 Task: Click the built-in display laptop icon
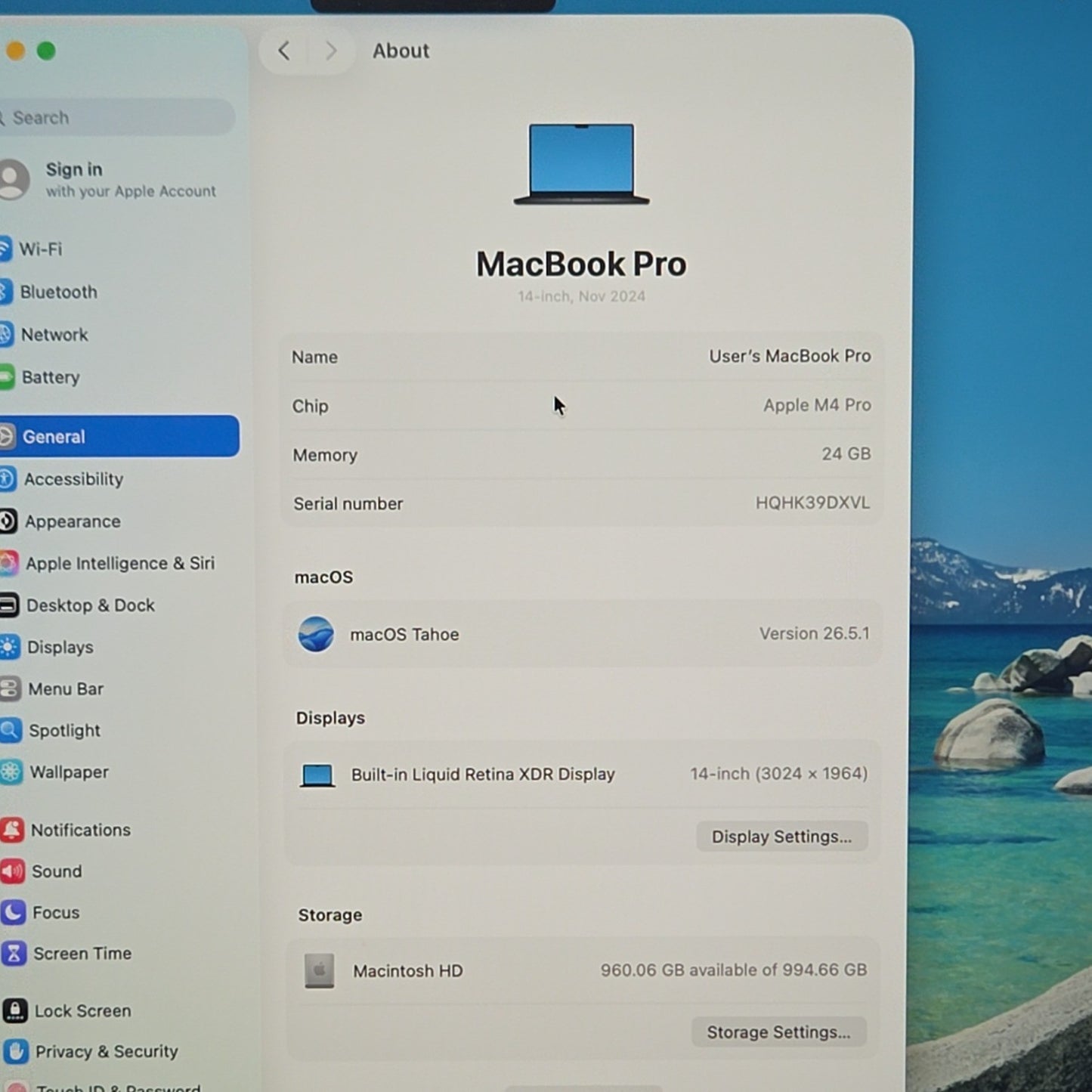point(317,775)
